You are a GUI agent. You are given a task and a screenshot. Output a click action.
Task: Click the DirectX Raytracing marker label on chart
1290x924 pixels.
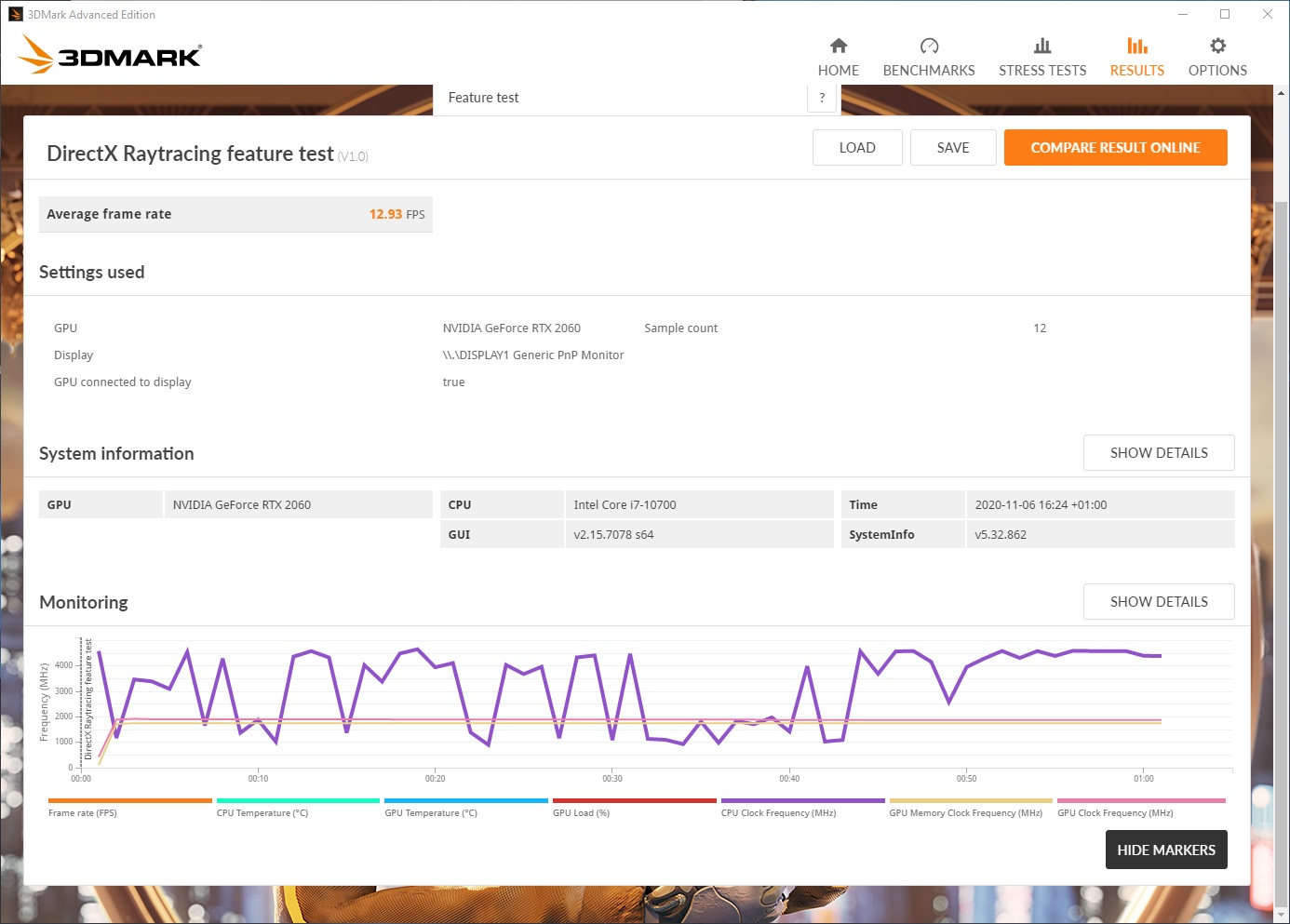point(88,699)
